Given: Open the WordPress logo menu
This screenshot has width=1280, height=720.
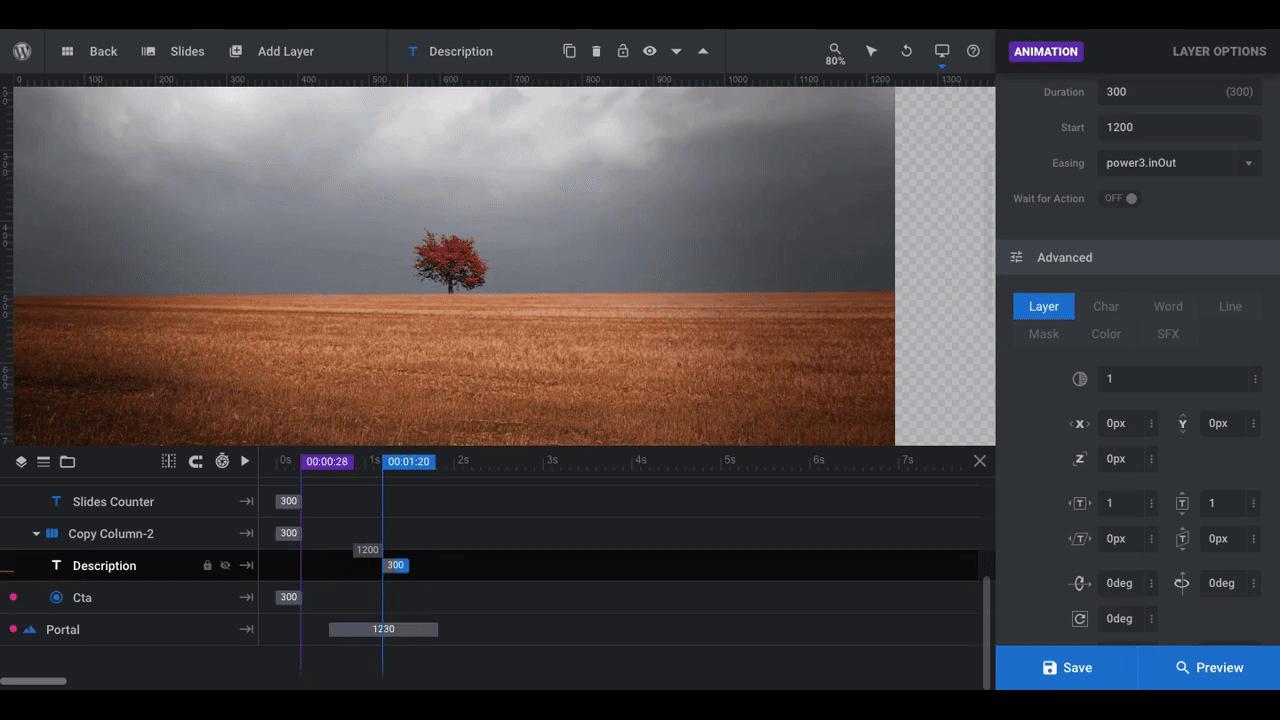Looking at the screenshot, I should pyautogui.click(x=22, y=51).
